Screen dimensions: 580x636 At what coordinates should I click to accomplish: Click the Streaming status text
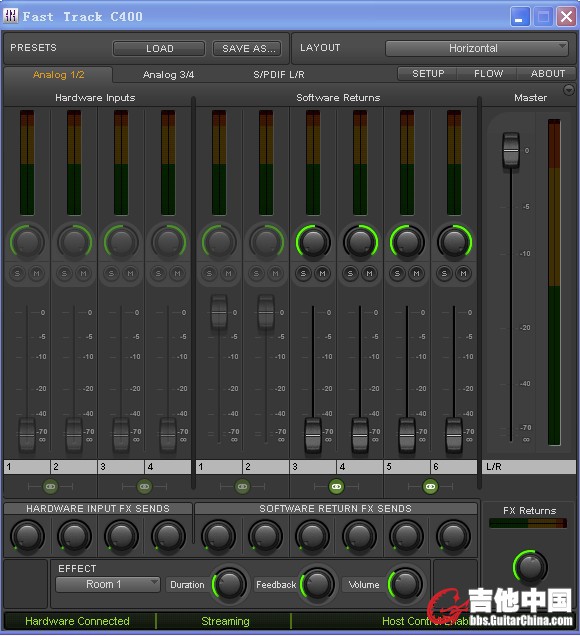[225, 621]
